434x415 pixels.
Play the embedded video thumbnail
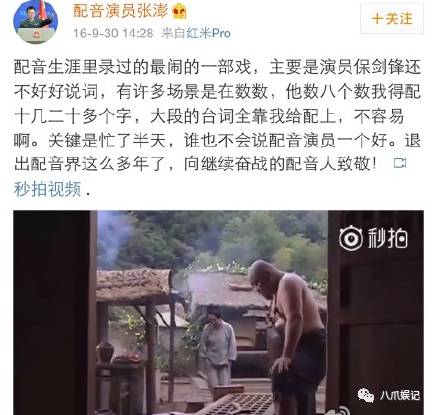218,312
